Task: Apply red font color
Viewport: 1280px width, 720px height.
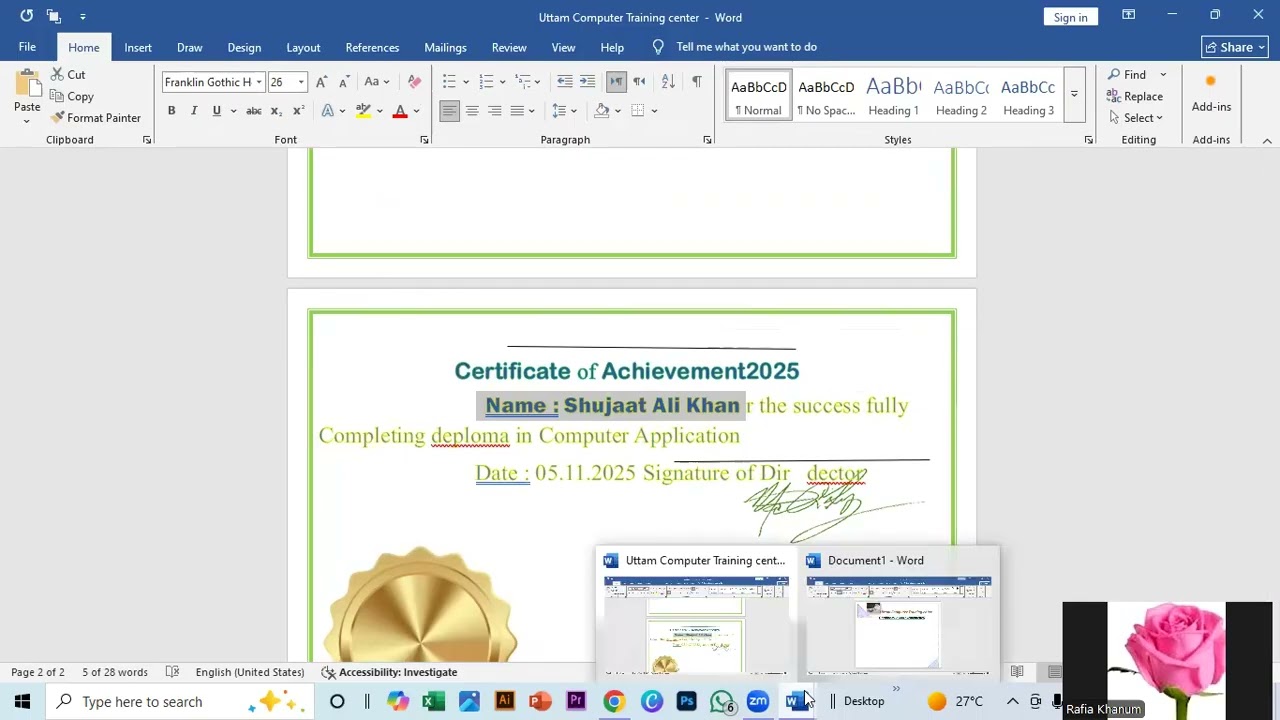Action: [400, 111]
